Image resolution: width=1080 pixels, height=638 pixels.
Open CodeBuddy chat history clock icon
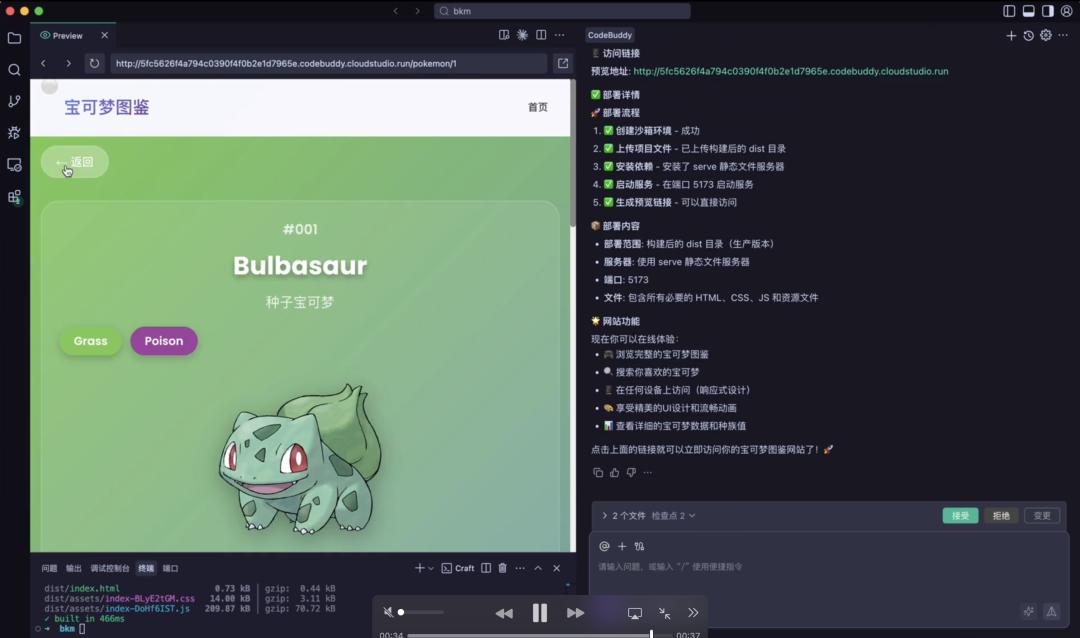click(1028, 35)
